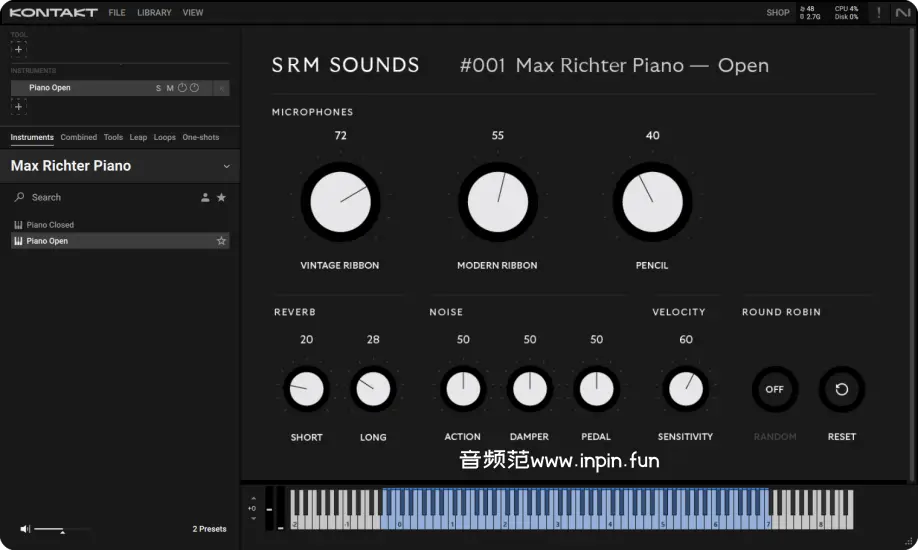Screen dimensions: 918x550
Task: Show favorites using the star filter
Action: point(221,198)
